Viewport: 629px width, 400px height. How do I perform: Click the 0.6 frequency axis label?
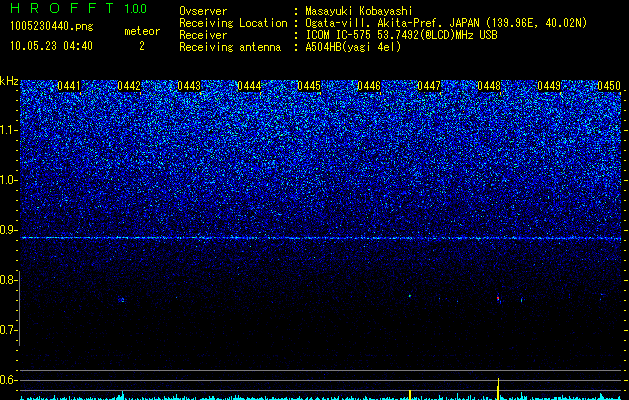[x=7, y=380]
